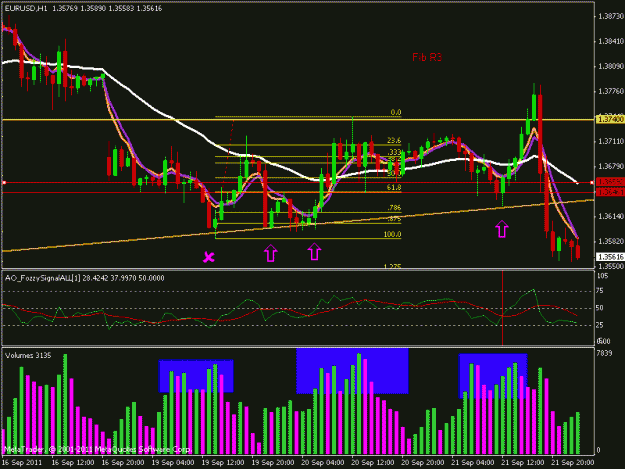Click the 1.38090 price scale value
Image resolution: width=625 pixels, height=469 pixels.
click(x=611, y=66)
